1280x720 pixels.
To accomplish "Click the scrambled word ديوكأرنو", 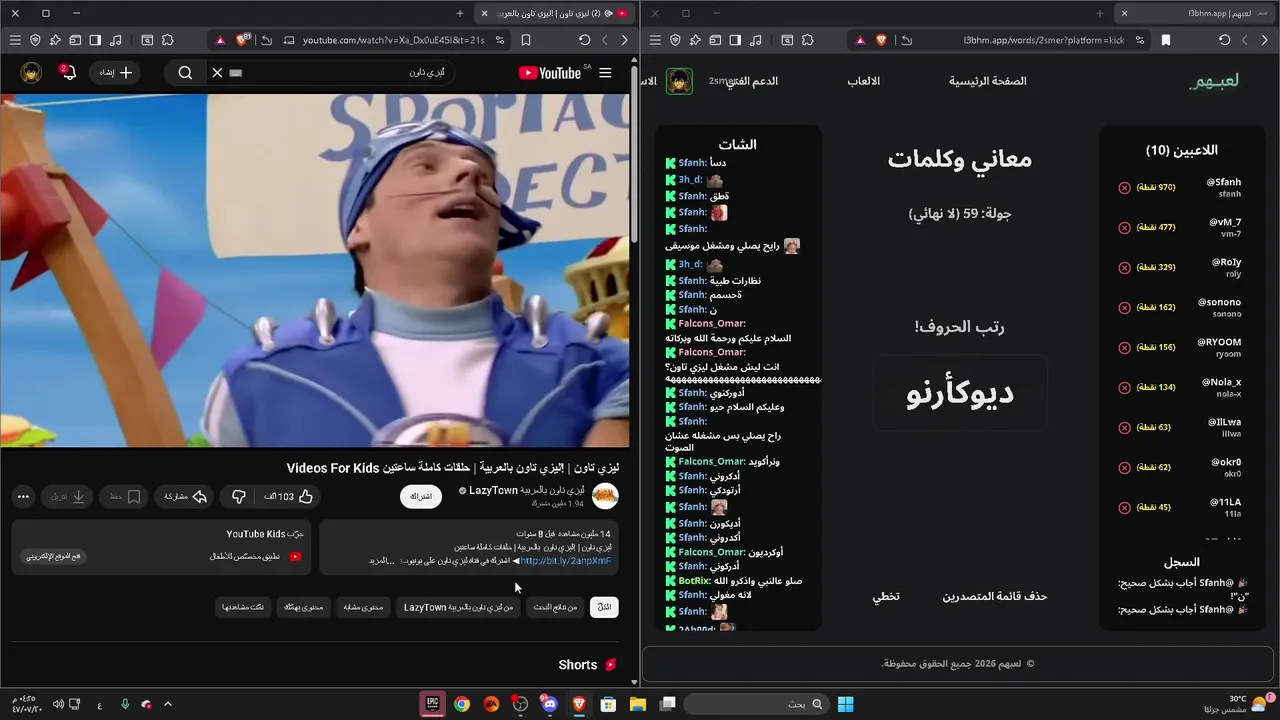I will click(x=960, y=393).
